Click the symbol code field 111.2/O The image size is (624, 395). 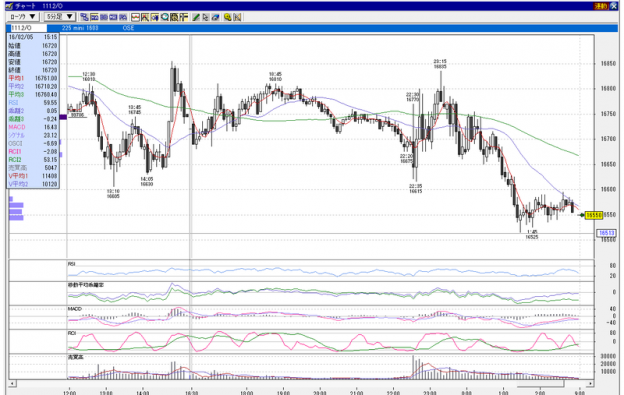point(27,28)
